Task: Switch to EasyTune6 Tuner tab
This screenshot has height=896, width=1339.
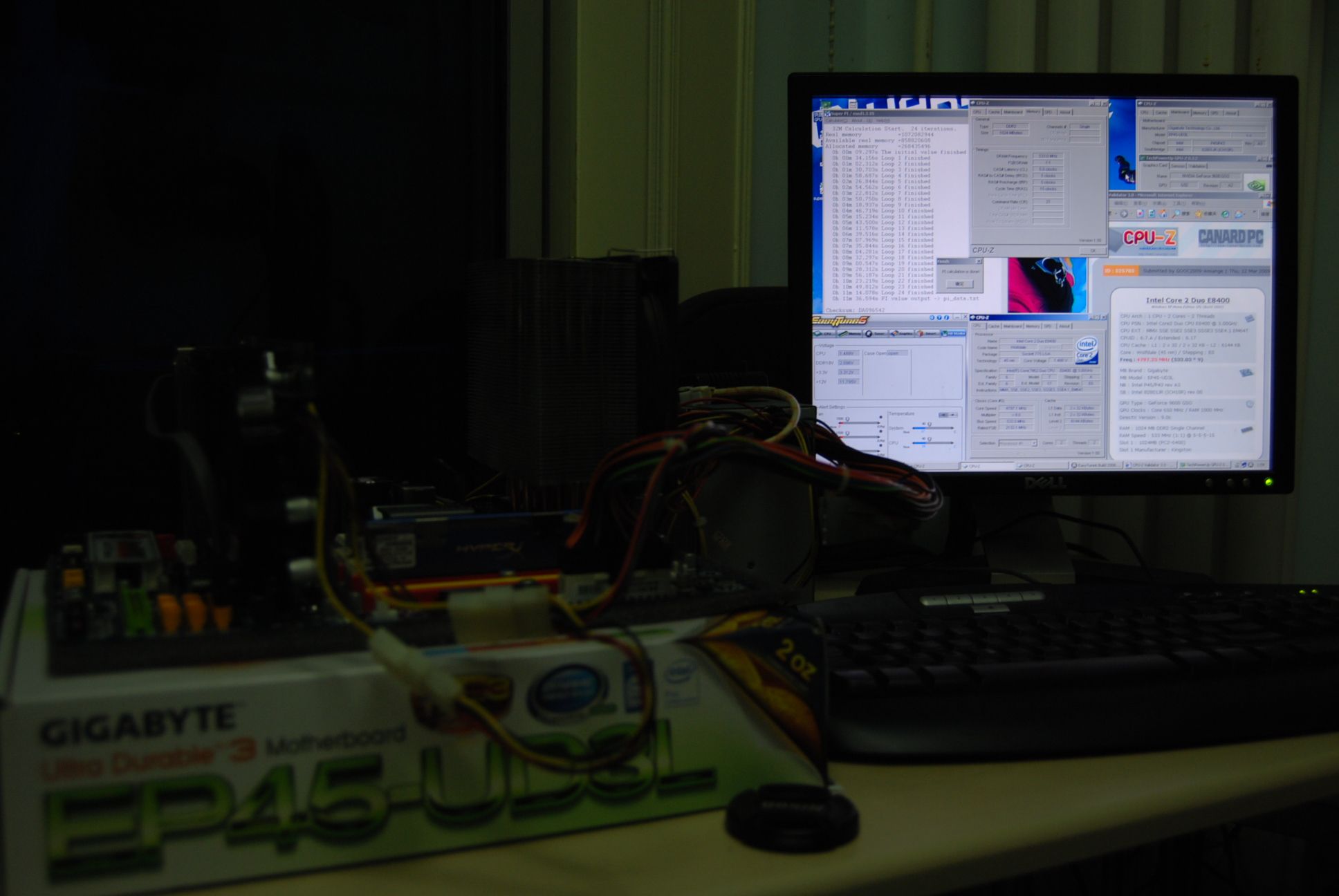Action: (x=876, y=333)
